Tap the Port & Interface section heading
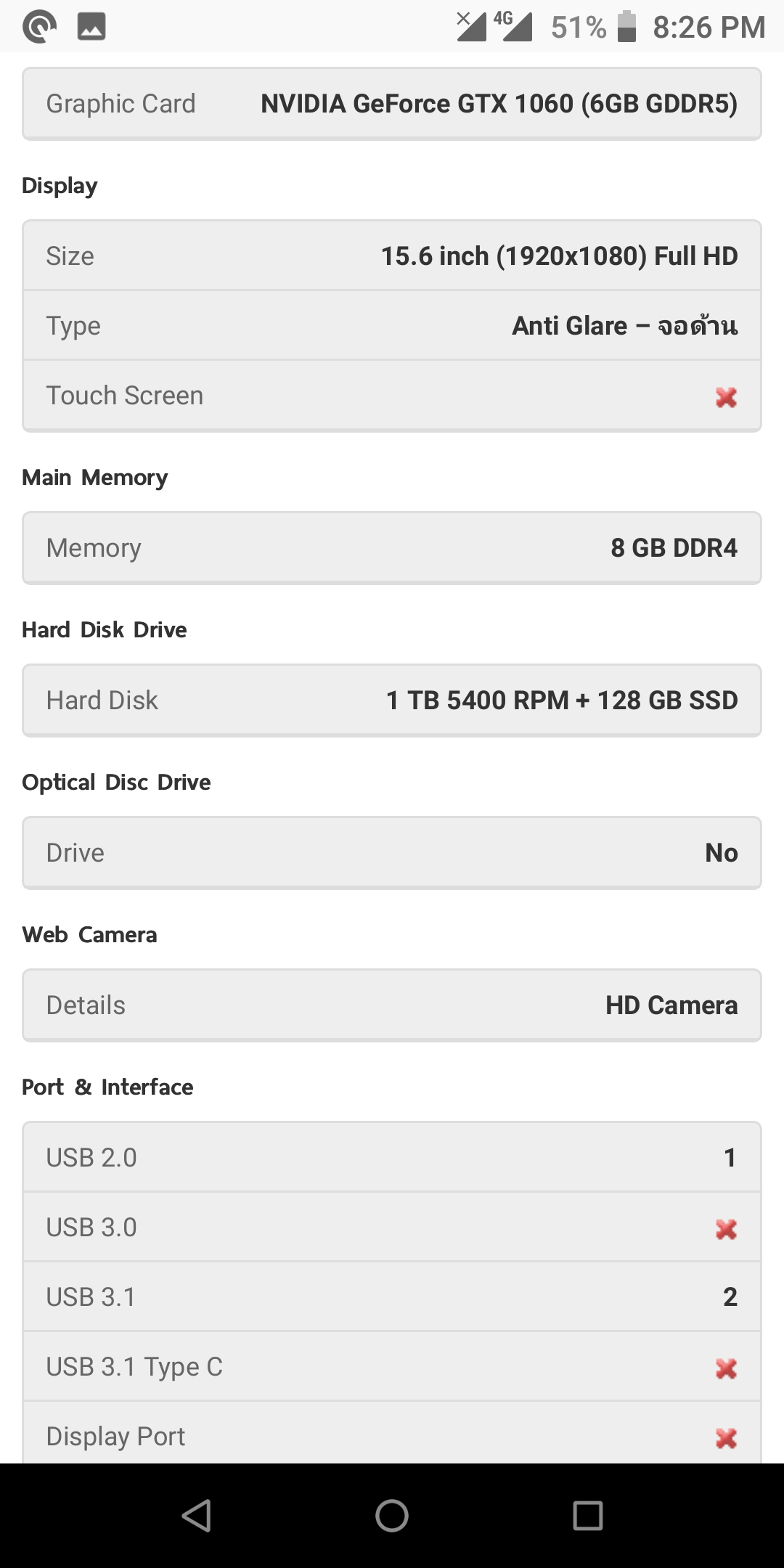The height and width of the screenshot is (1568, 784). pyautogui.click(x=107, y=1087)
